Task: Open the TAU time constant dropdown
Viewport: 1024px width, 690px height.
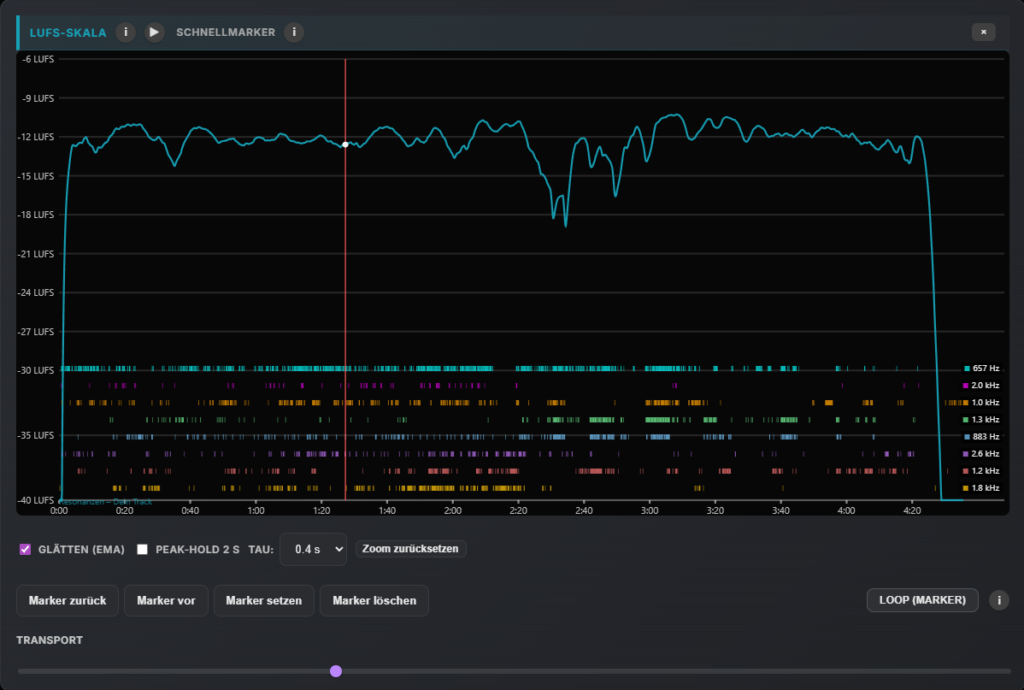Action: click(313, 549)
